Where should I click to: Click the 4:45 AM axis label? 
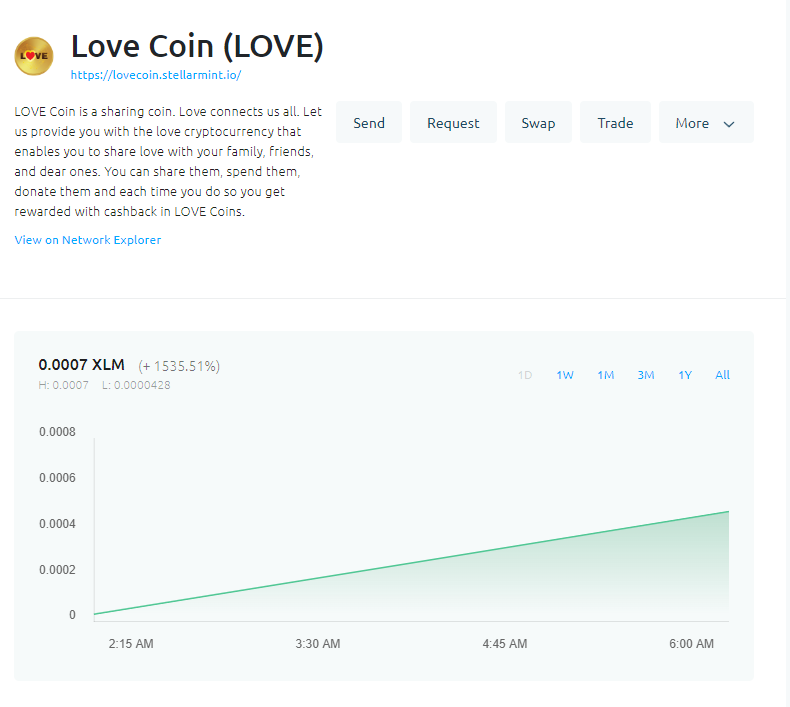[505, 644]
